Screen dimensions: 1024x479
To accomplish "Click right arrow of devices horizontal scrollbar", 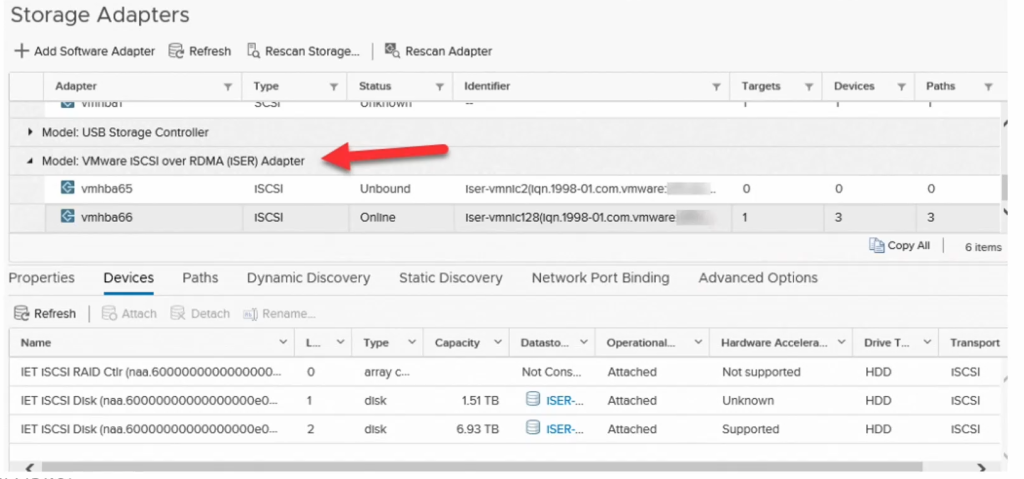I will (x=981, y=467).
